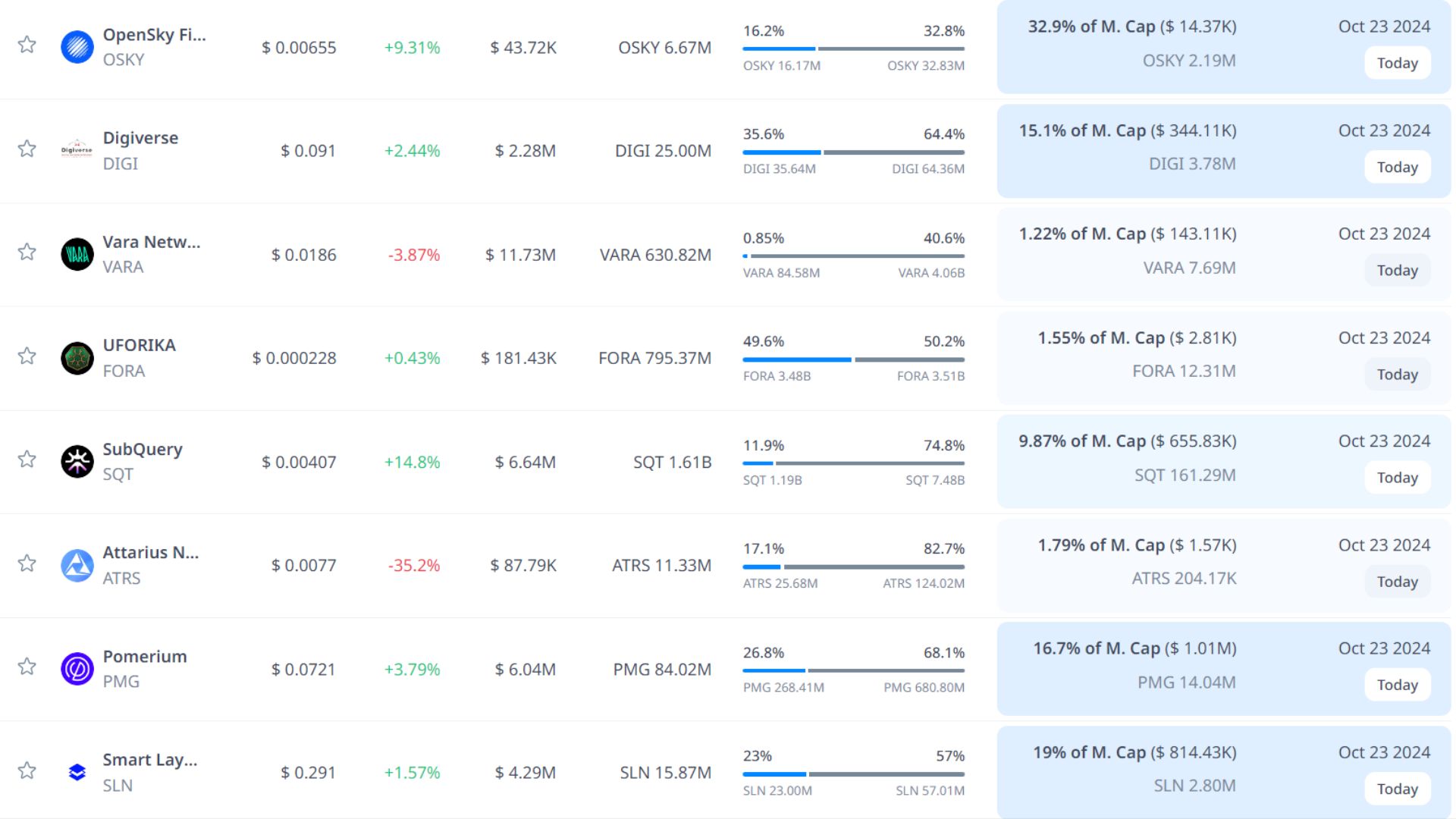Click Today button in Vara Network row

(x=1397, y=271)
